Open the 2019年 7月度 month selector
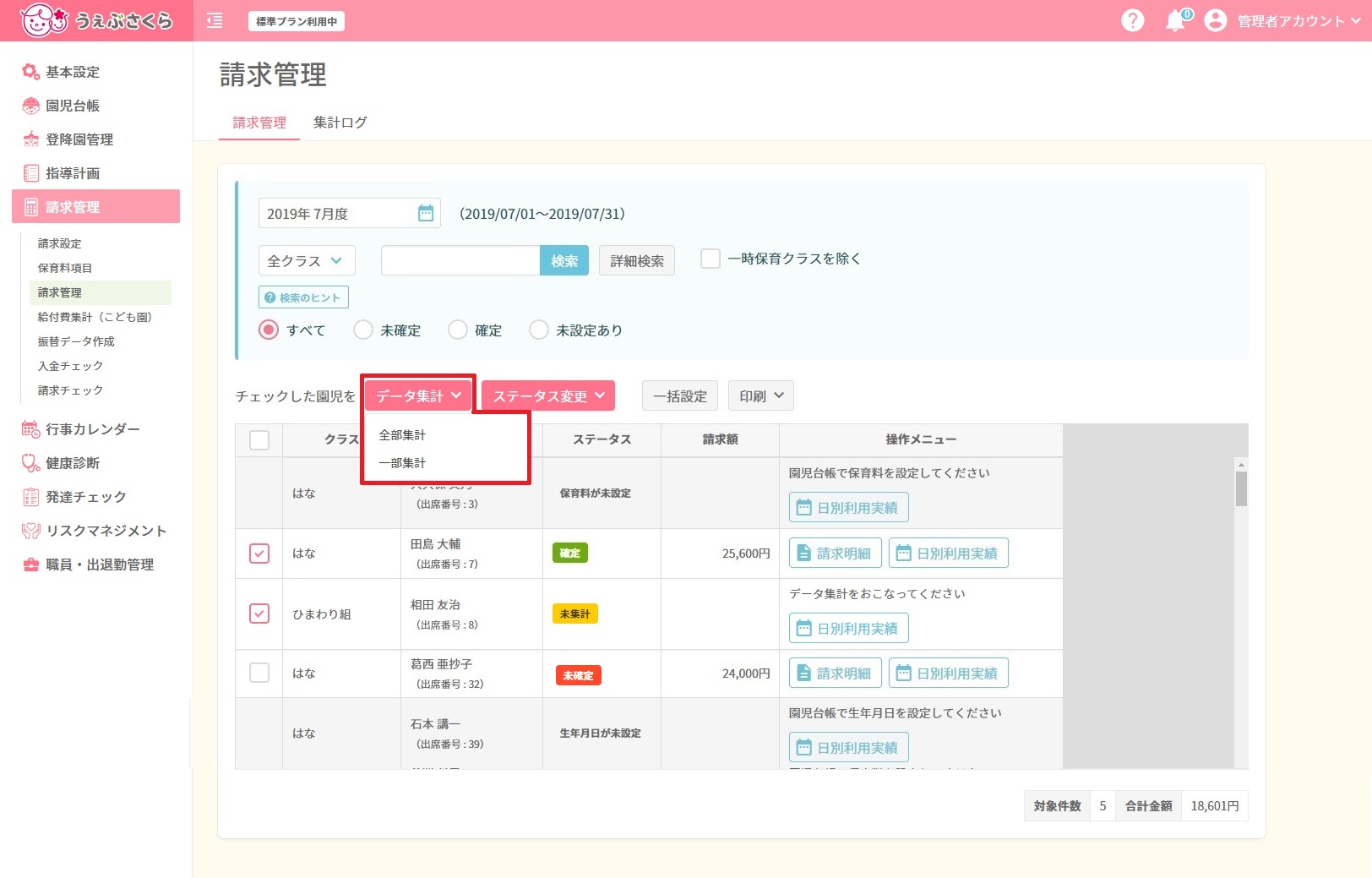Screen dimensions: 1372x878 [x=350, y=213]
